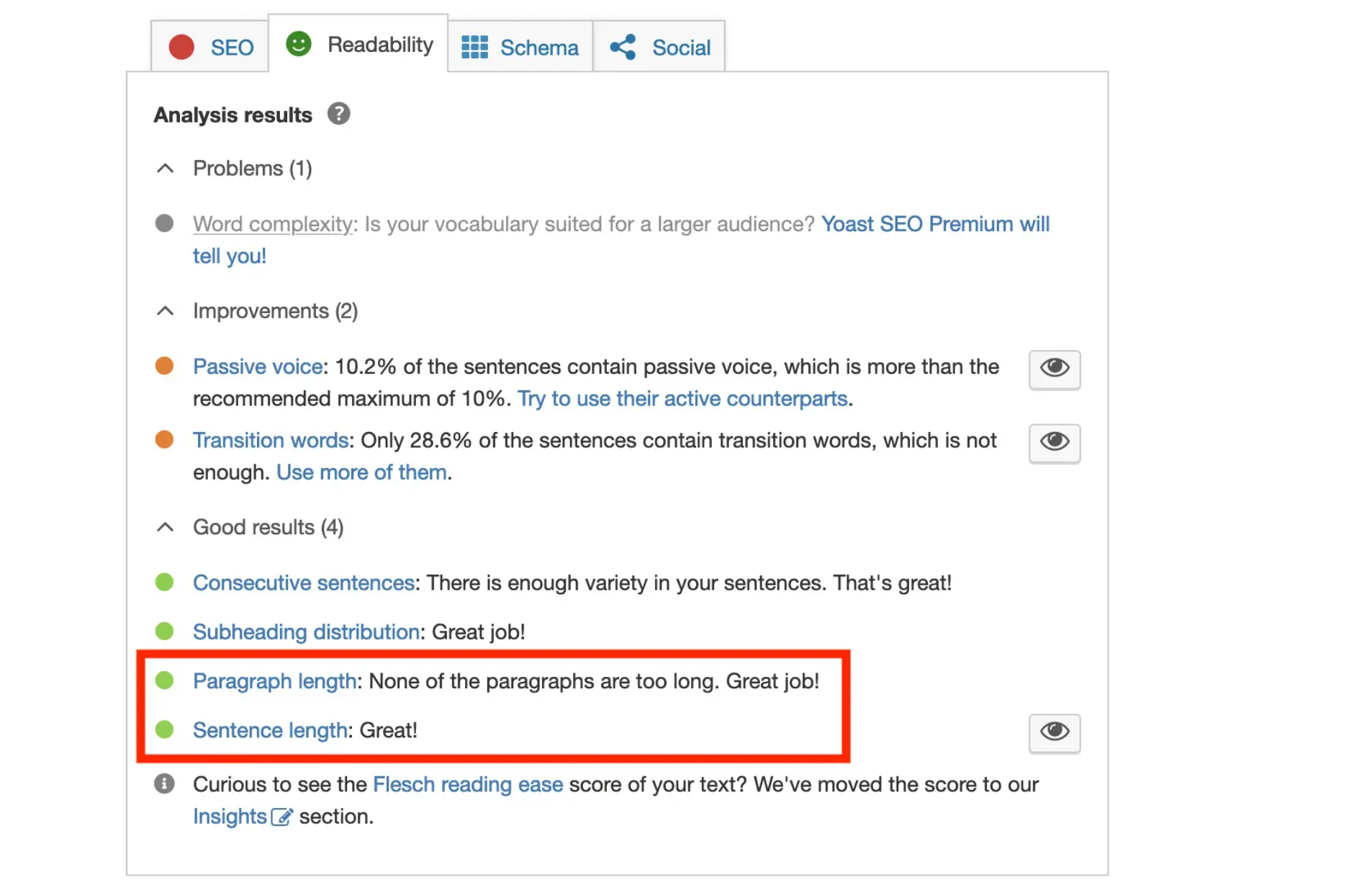Image resolution: width=1372 pixels, height=885 pixels.
Task: Toggle eye highlight for Sentence length result
Action: click(1054, 733)
